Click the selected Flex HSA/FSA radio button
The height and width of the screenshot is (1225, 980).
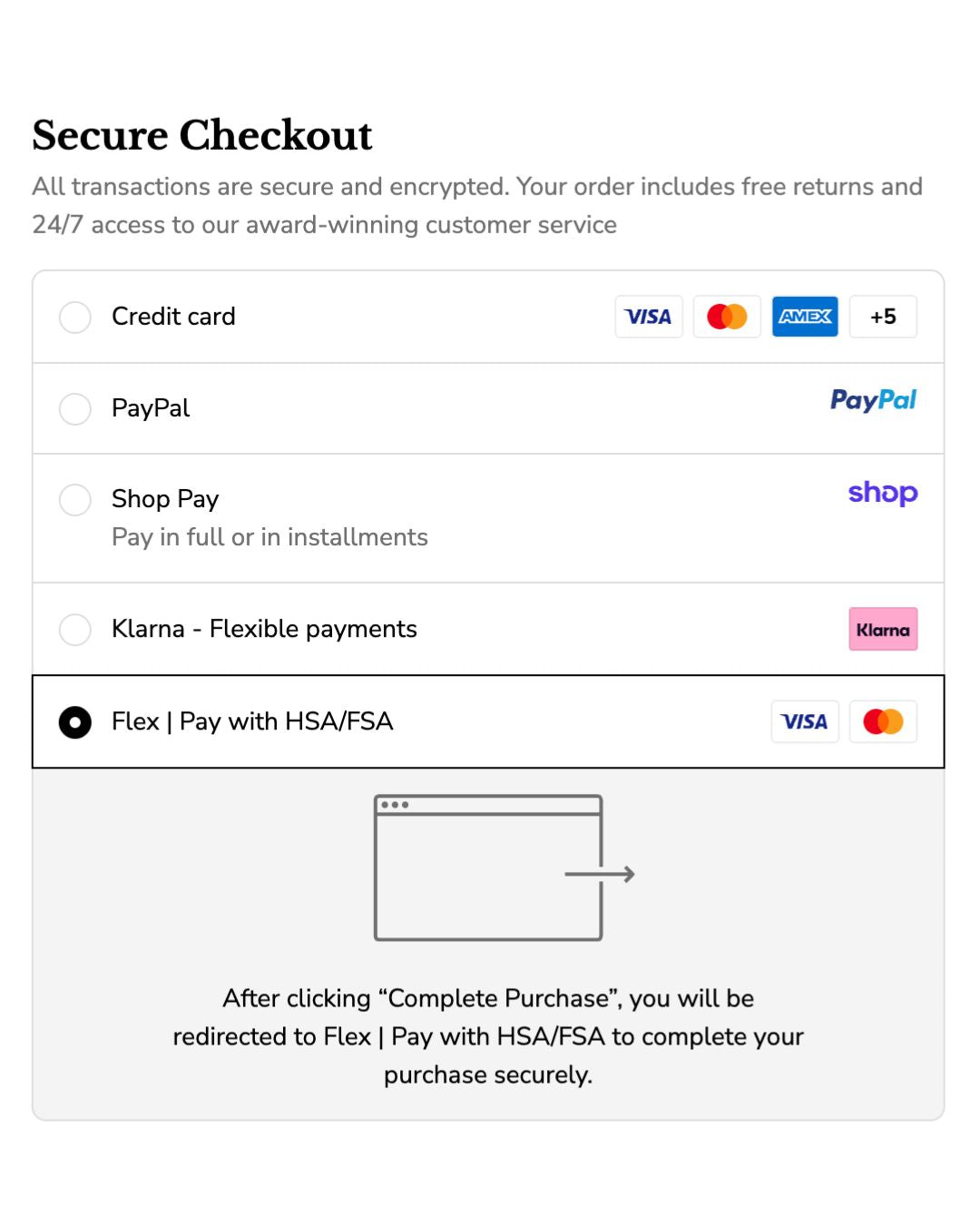pyautogui.click(x=75, y=723)
